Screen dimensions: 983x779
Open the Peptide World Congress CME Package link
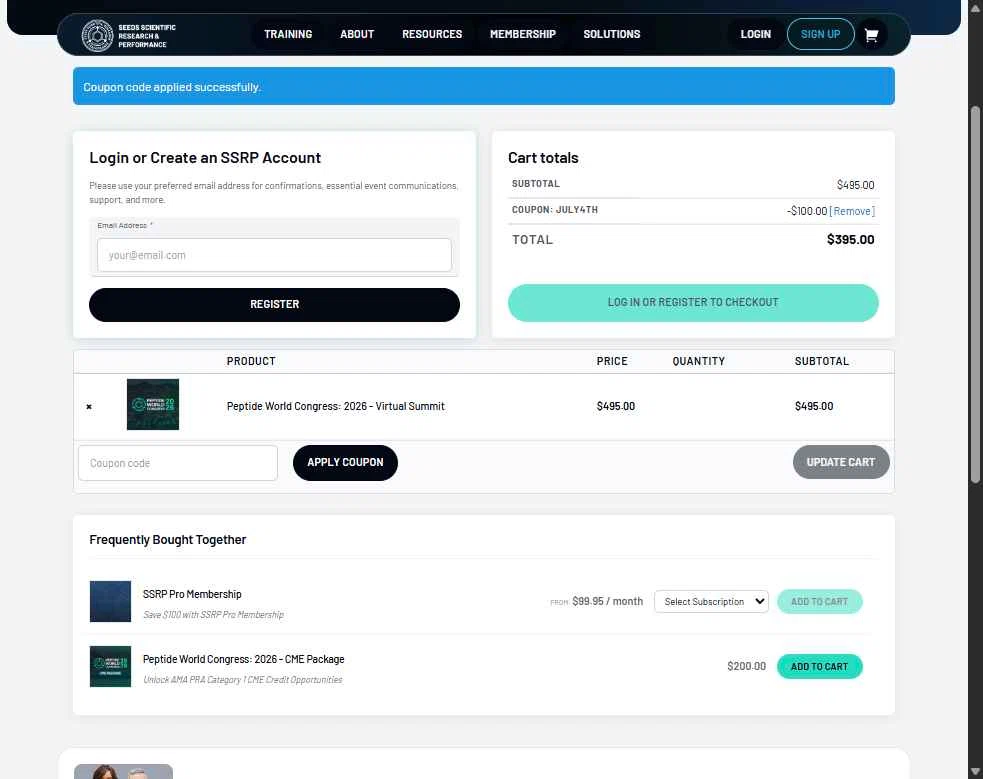[243, 659]
